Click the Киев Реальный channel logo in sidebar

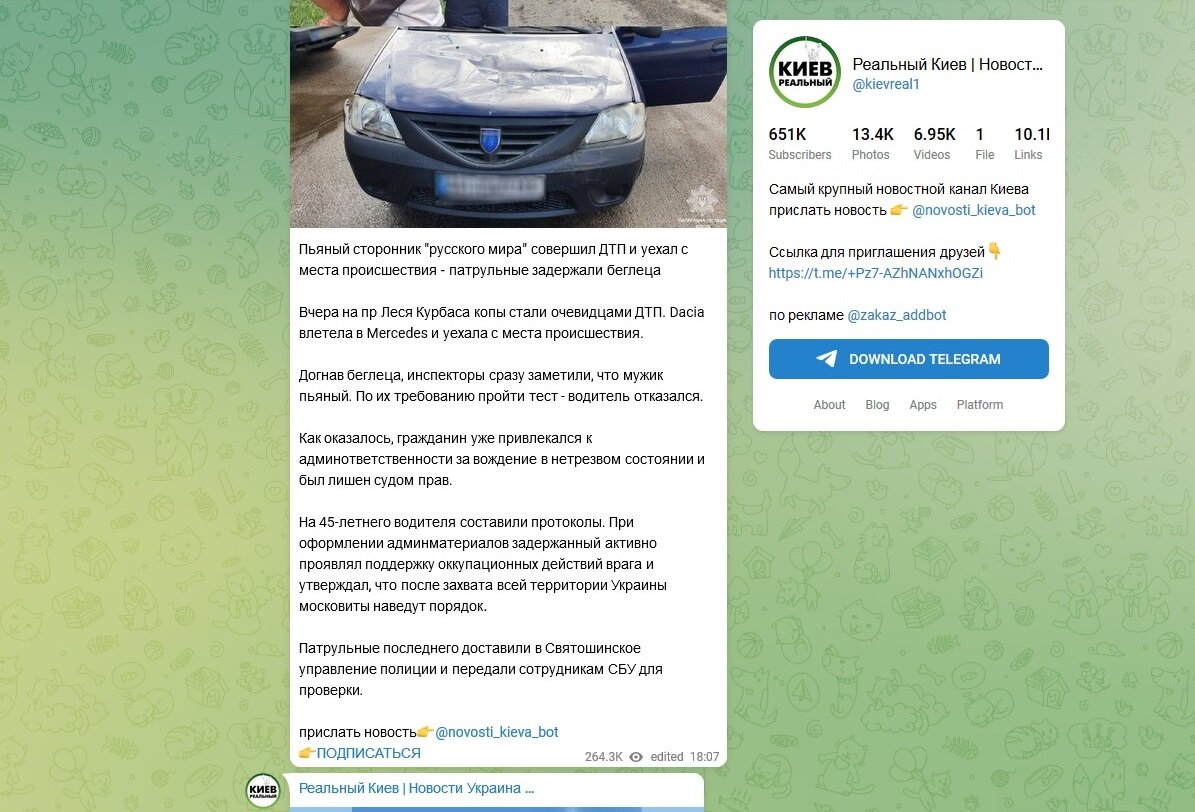(x=804, y=72)
